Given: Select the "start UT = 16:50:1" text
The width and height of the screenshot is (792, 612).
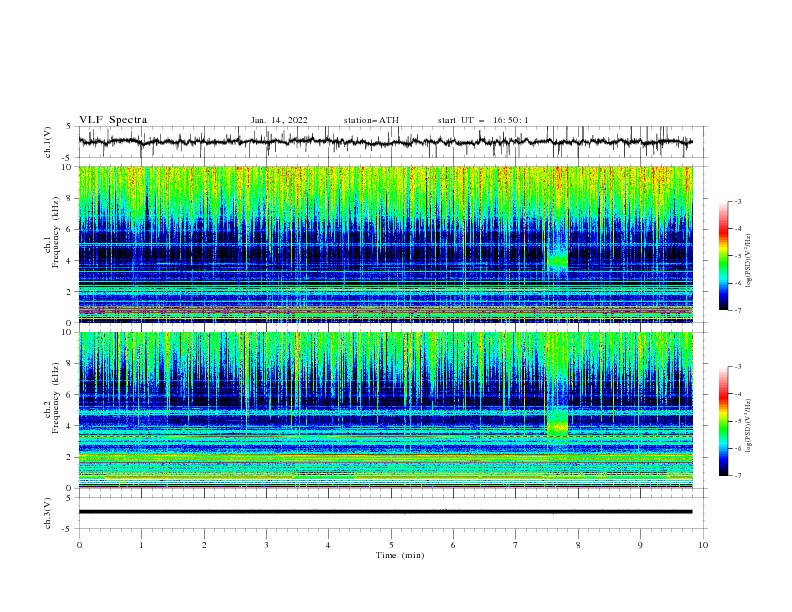Looking at the screenshot, I should (x=483, y=120).
